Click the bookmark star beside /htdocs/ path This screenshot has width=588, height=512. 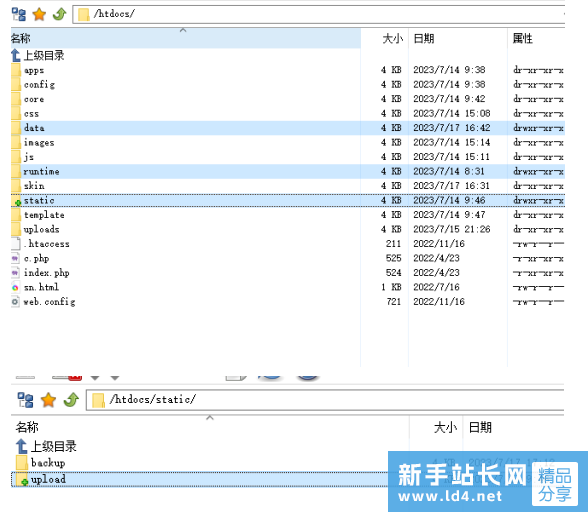[39, 14]
